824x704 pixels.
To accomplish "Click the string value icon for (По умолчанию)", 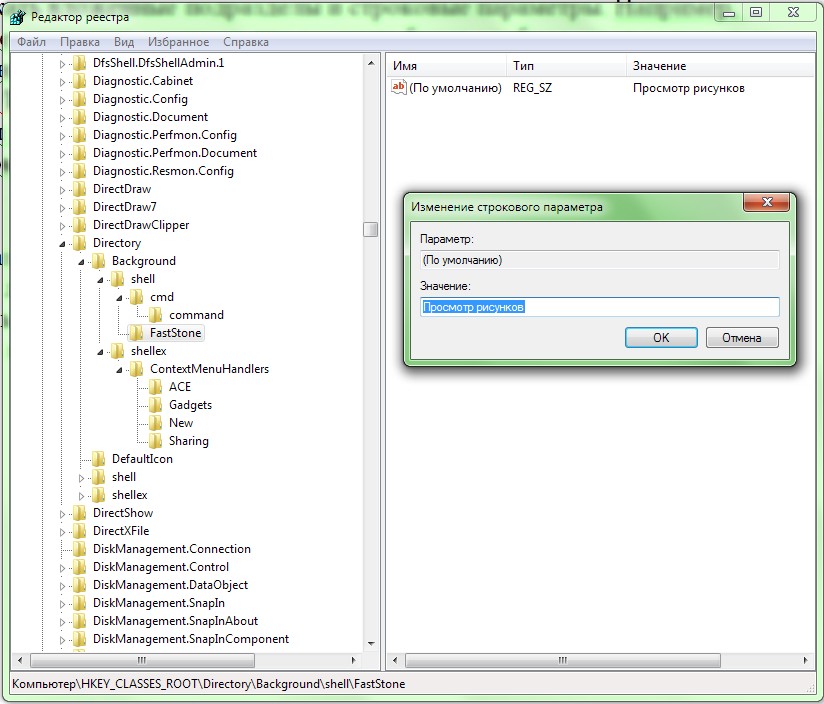I will click(399, 88).
